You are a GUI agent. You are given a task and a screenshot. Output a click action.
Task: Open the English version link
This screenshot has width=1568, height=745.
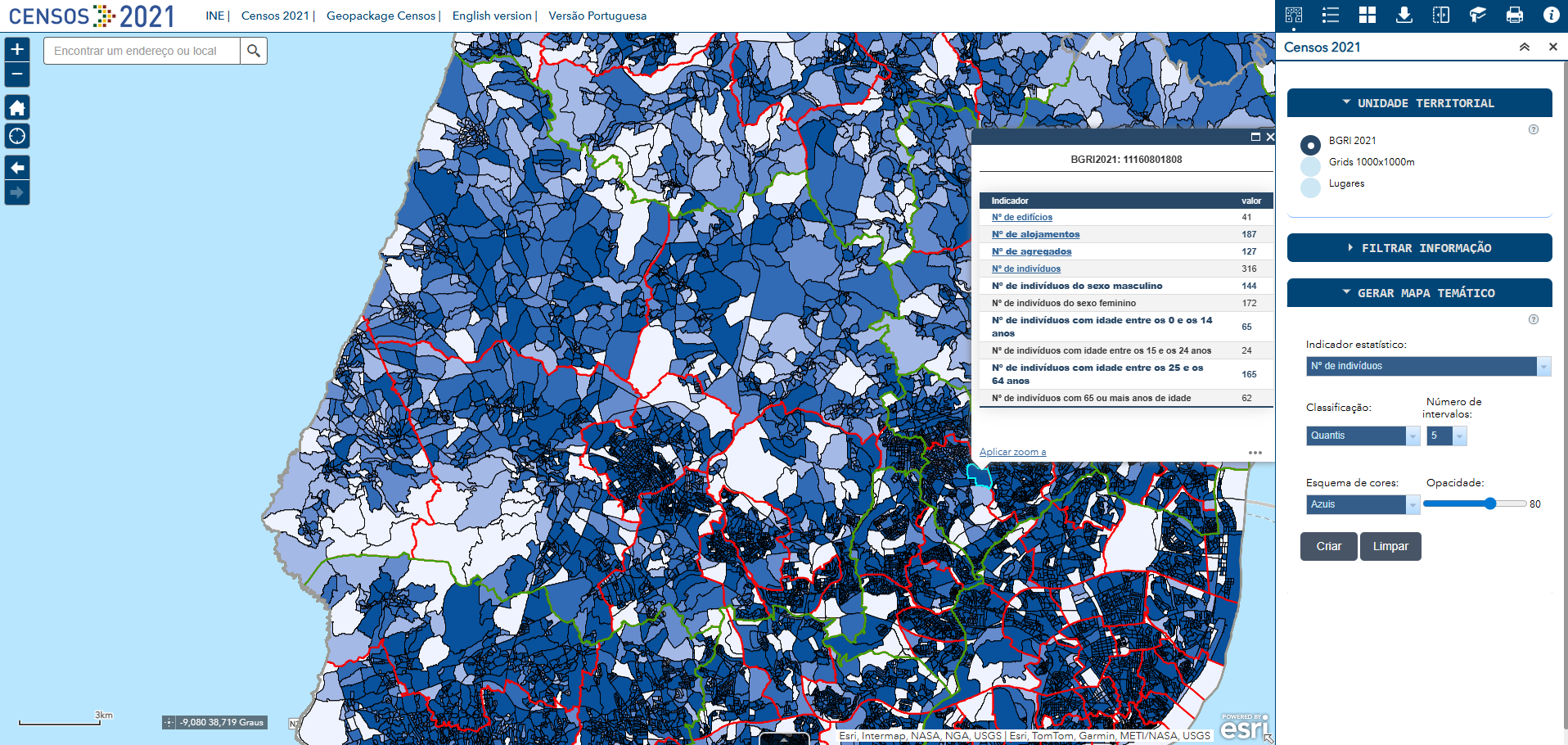[x=492, y=16]
